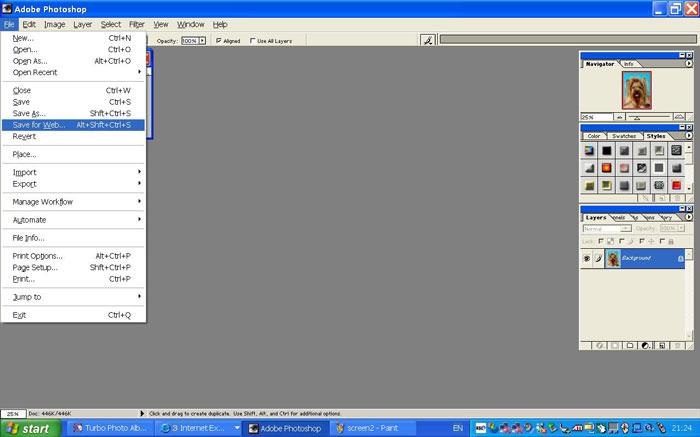700x437 pixels.
Task: Expand the Manage Workflow submenu
Action: point(74,202)
